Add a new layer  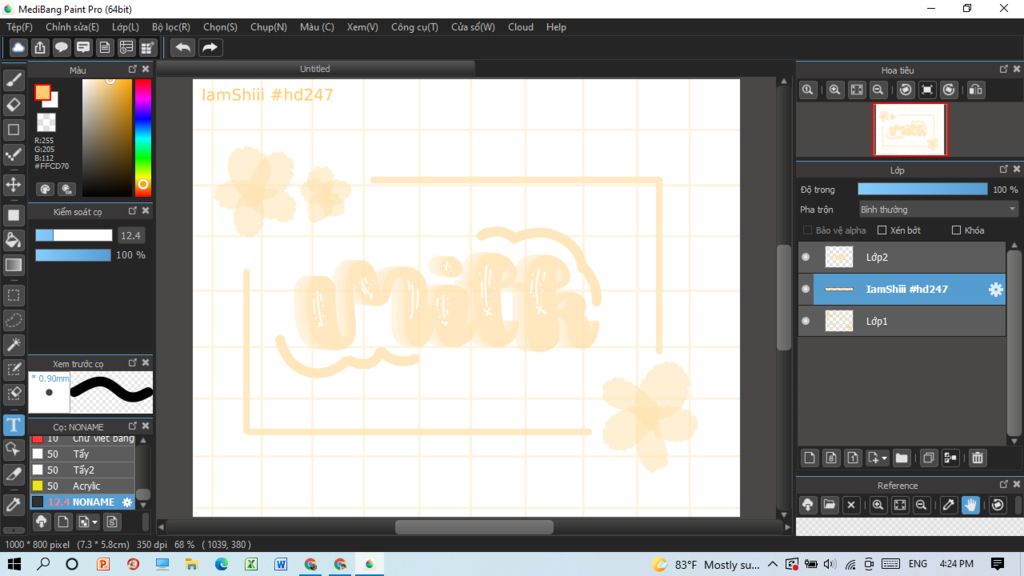pyautogui.click(x=810, y=458)
